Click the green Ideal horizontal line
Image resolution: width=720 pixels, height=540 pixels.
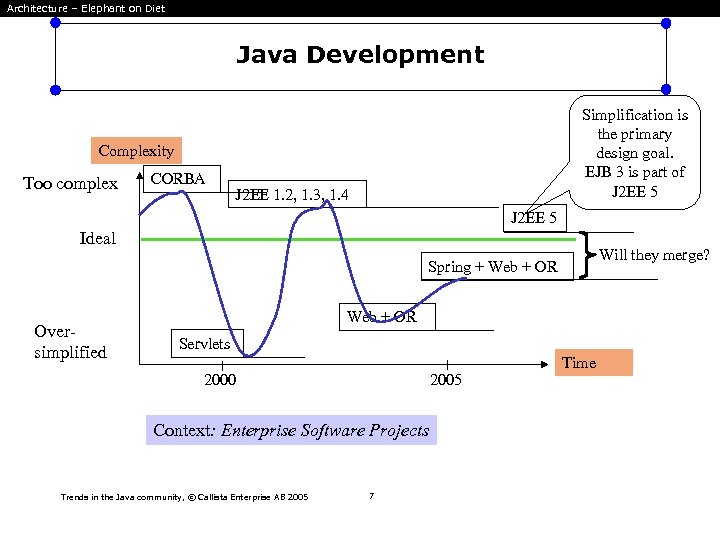[358, 239]
